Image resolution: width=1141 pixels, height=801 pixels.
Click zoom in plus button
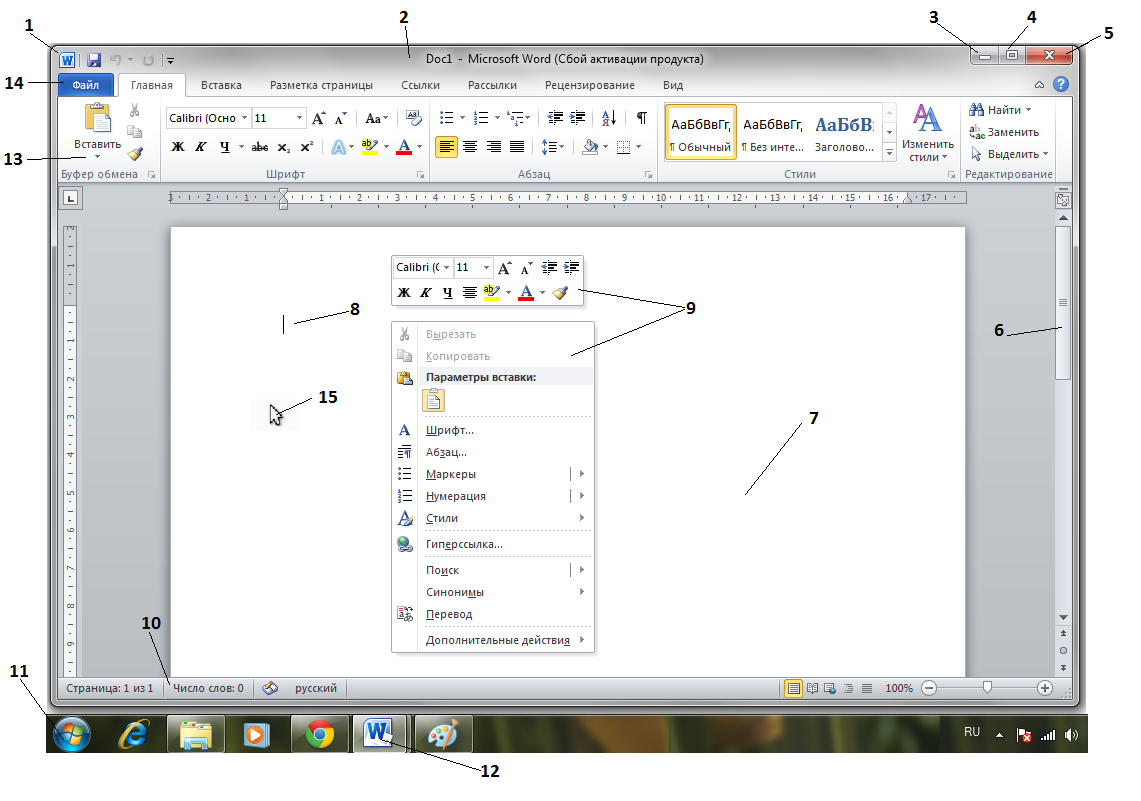pyautogui.click(x=1045, y=688)
